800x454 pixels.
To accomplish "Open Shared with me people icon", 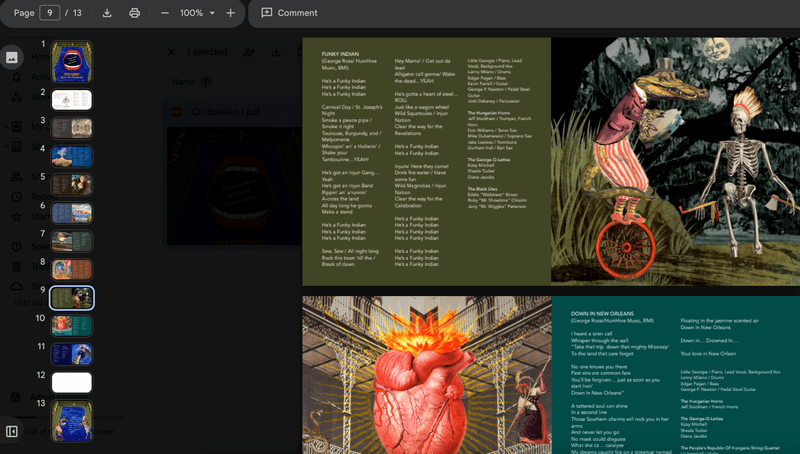I will pyautogui.click(x=16, y=176).
